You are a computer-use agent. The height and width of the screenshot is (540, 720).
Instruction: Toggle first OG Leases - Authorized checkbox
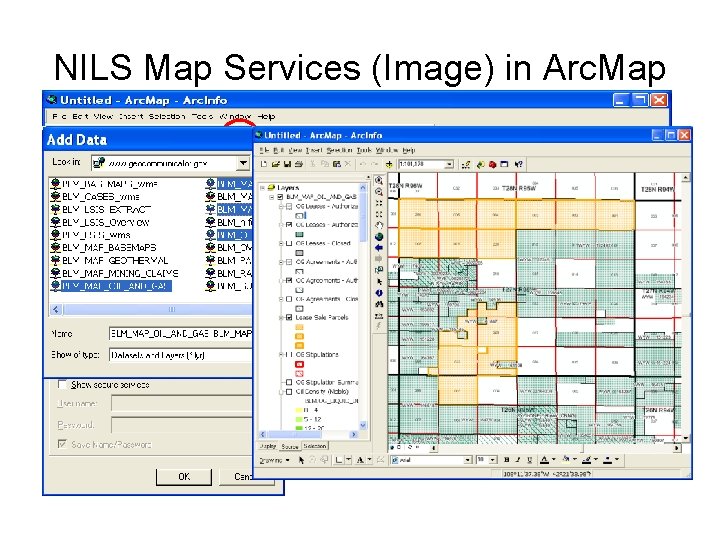tap(289, 206)
